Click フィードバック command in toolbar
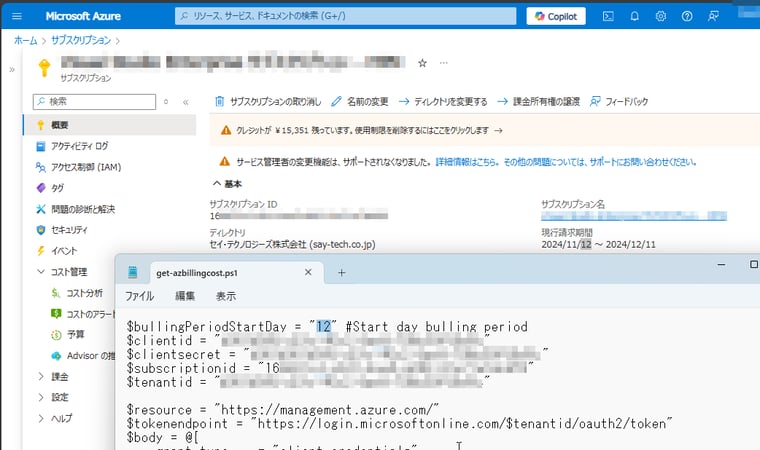 click(x=619, y=101)
